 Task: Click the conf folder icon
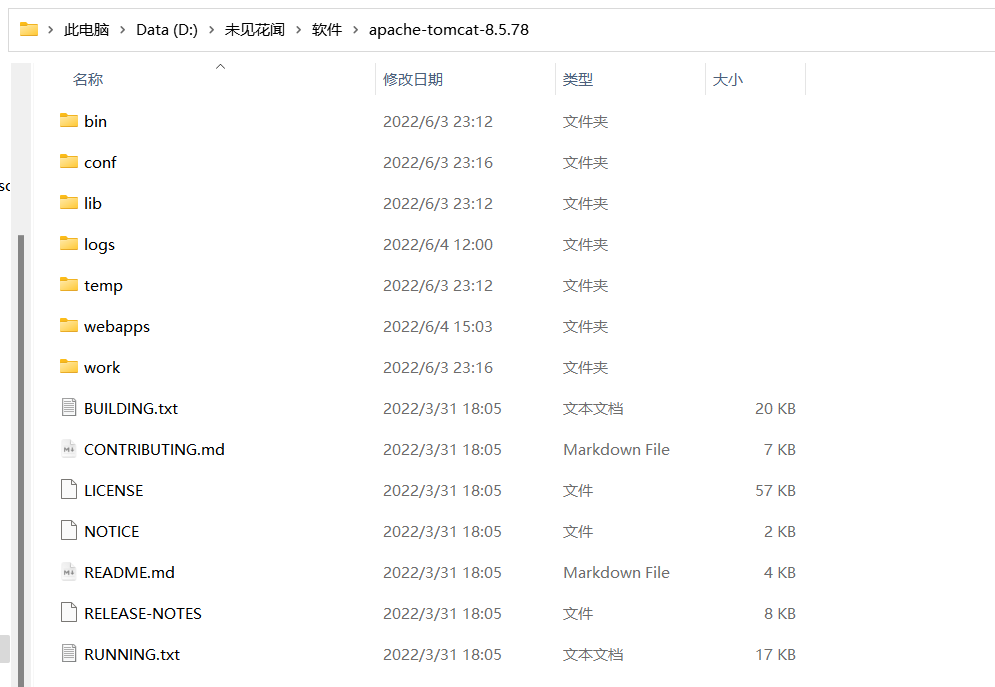[69, 162]
